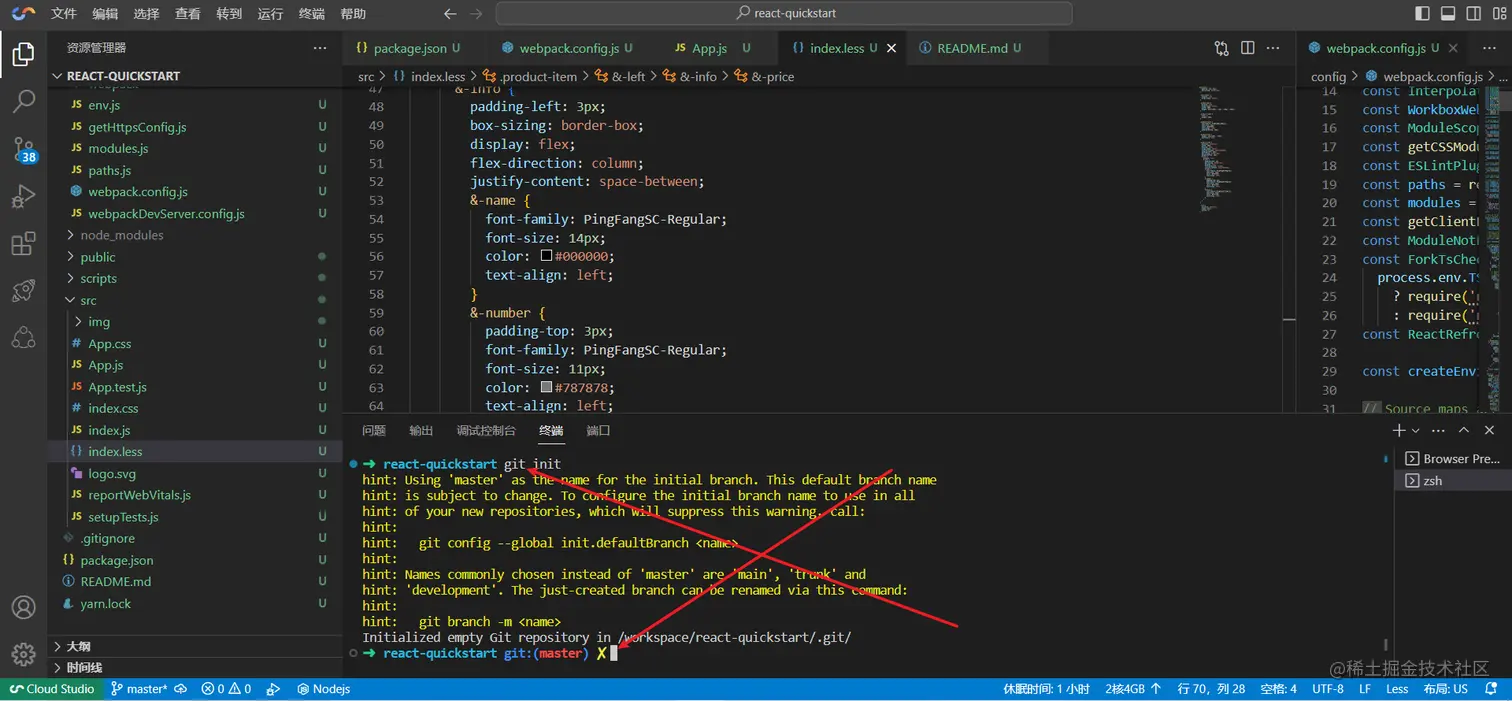Expand the node_modules folder

(195, 235)
